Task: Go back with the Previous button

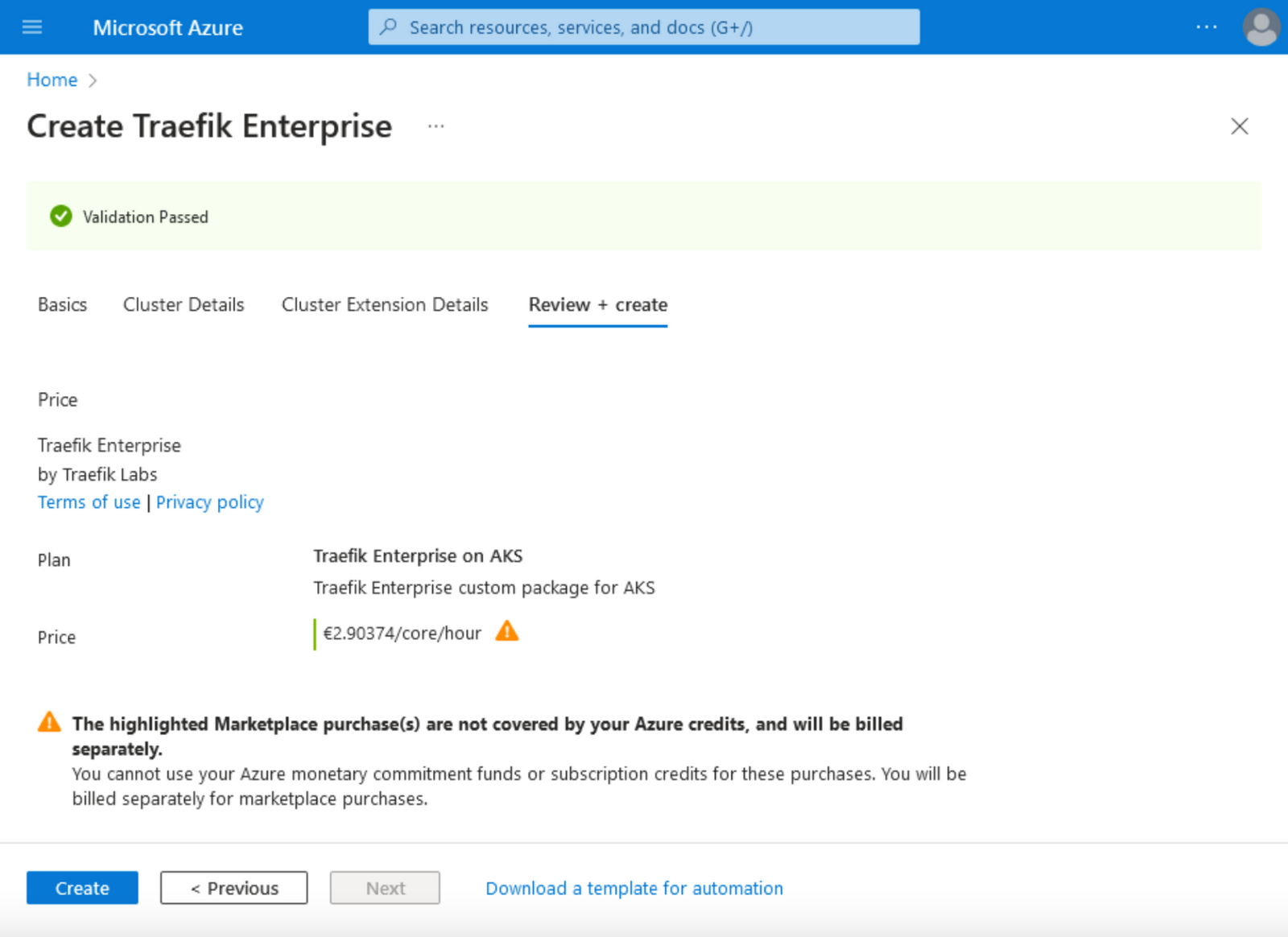Action: (x=233, y=888)
